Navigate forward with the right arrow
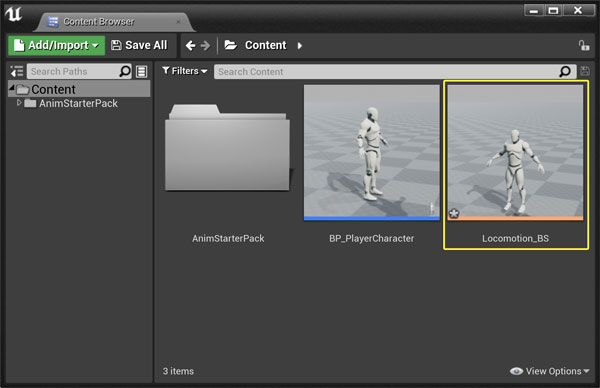This screenshot has width=600, height=388. click(205, 46)
